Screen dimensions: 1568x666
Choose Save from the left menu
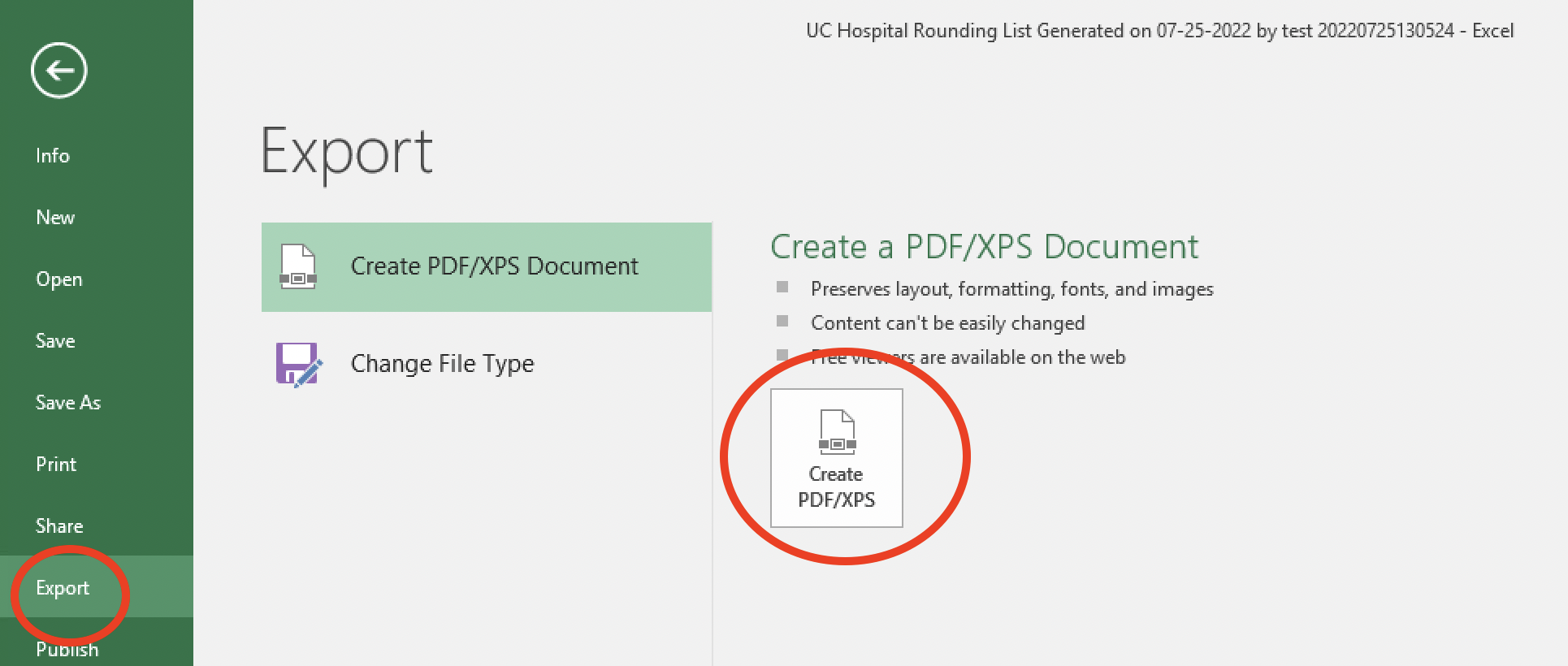pos(55,341)
